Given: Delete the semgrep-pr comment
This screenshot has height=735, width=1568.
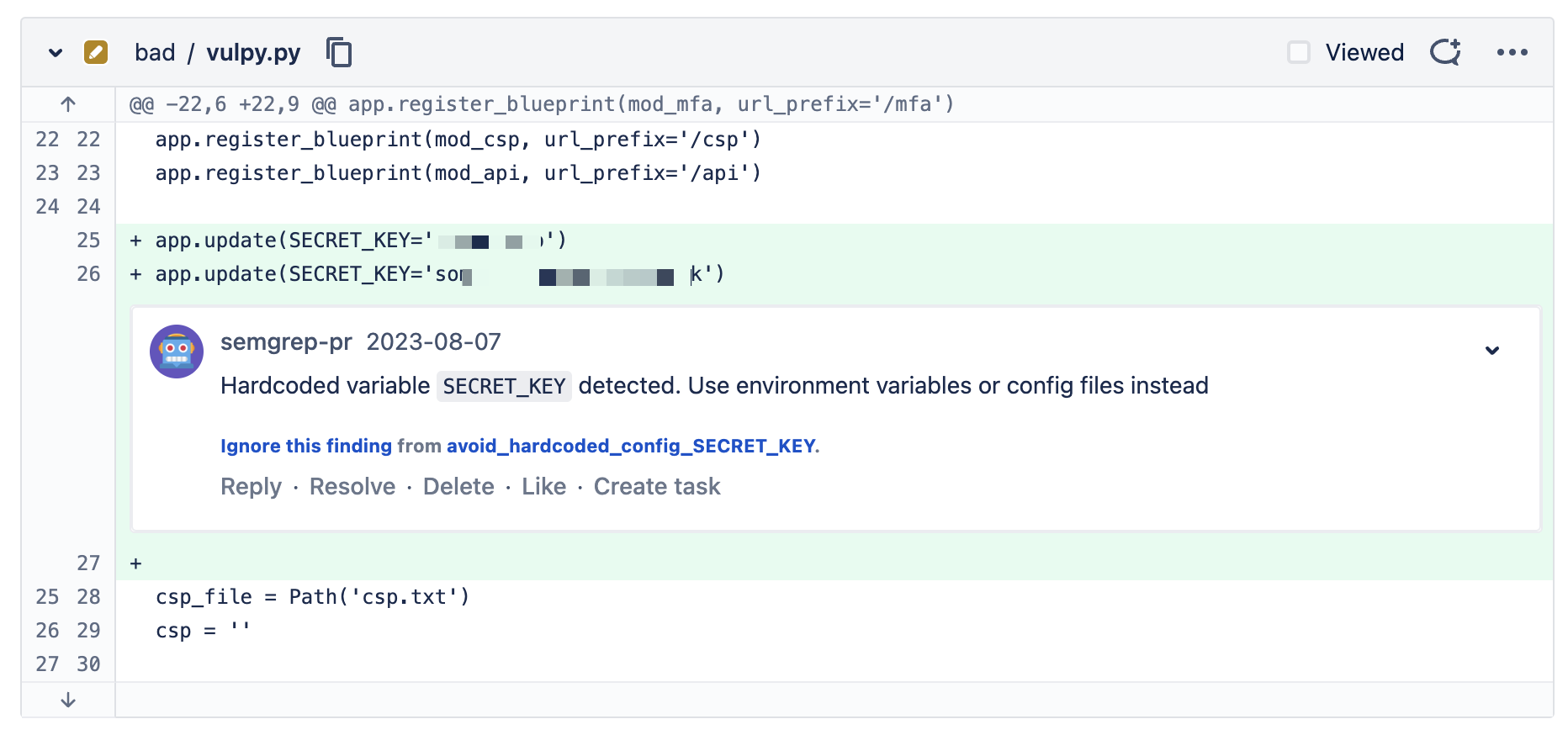Looking at the screenshot, I should pyautogui.click(x=458, y=486).
